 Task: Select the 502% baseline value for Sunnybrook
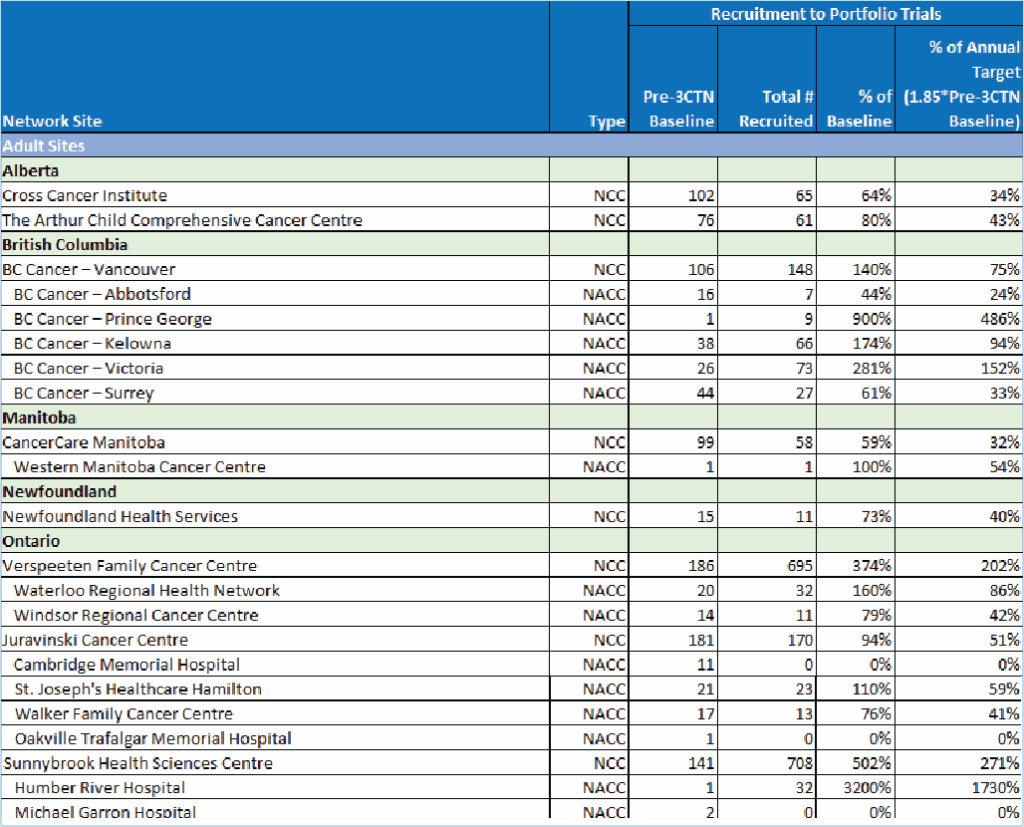point(872,763)
